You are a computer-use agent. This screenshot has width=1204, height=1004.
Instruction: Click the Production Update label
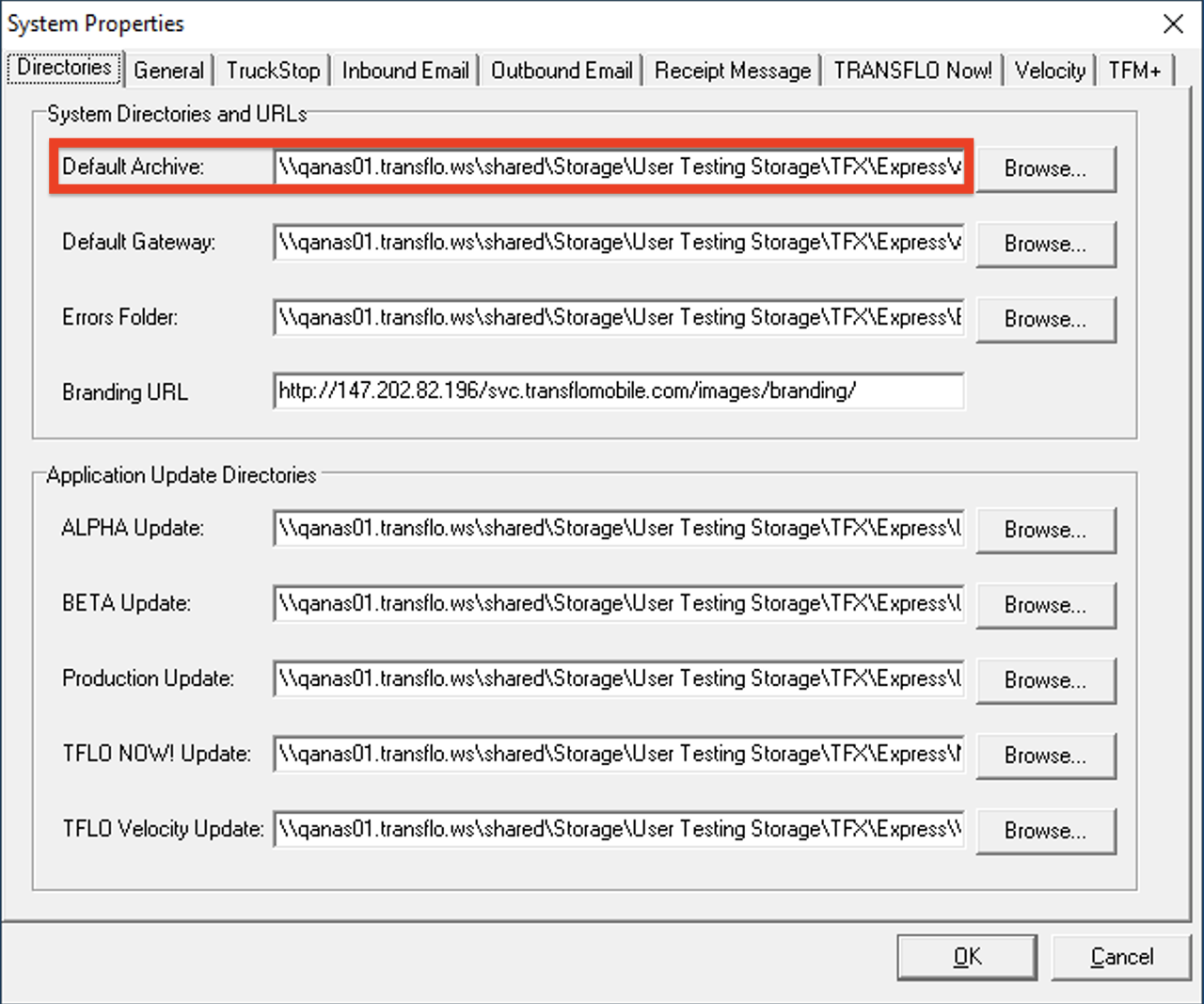148,678
